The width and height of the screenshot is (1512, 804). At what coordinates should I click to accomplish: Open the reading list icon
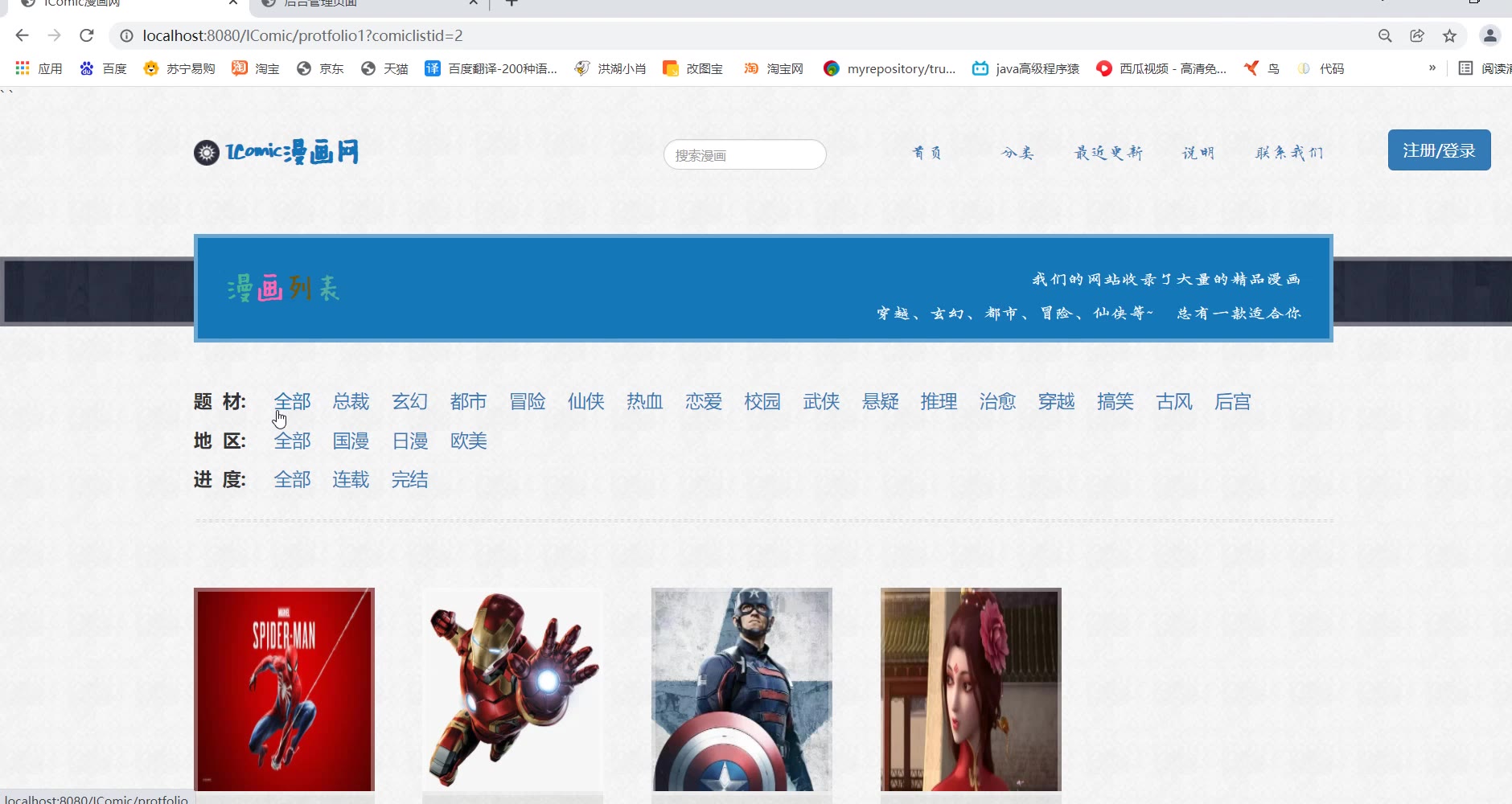[x=1466, y=68]
